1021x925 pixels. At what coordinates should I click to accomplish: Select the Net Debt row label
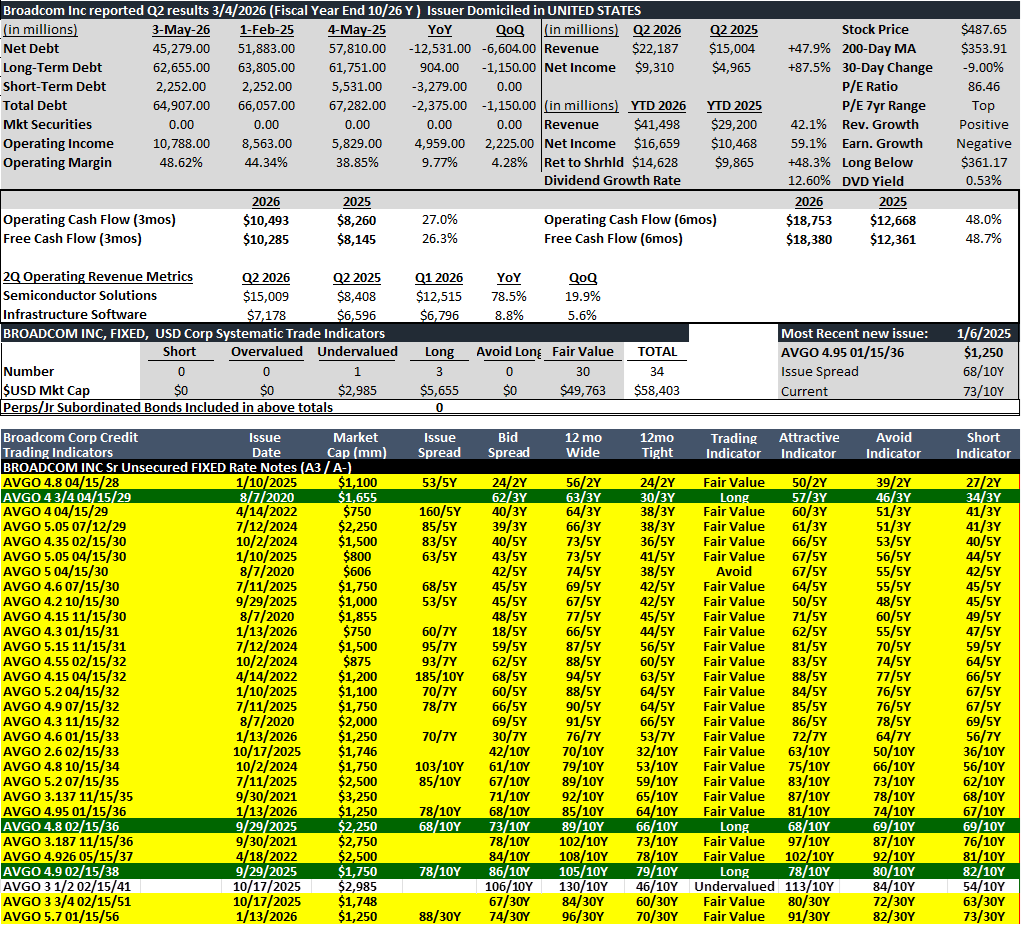click(x=31, y=49)
